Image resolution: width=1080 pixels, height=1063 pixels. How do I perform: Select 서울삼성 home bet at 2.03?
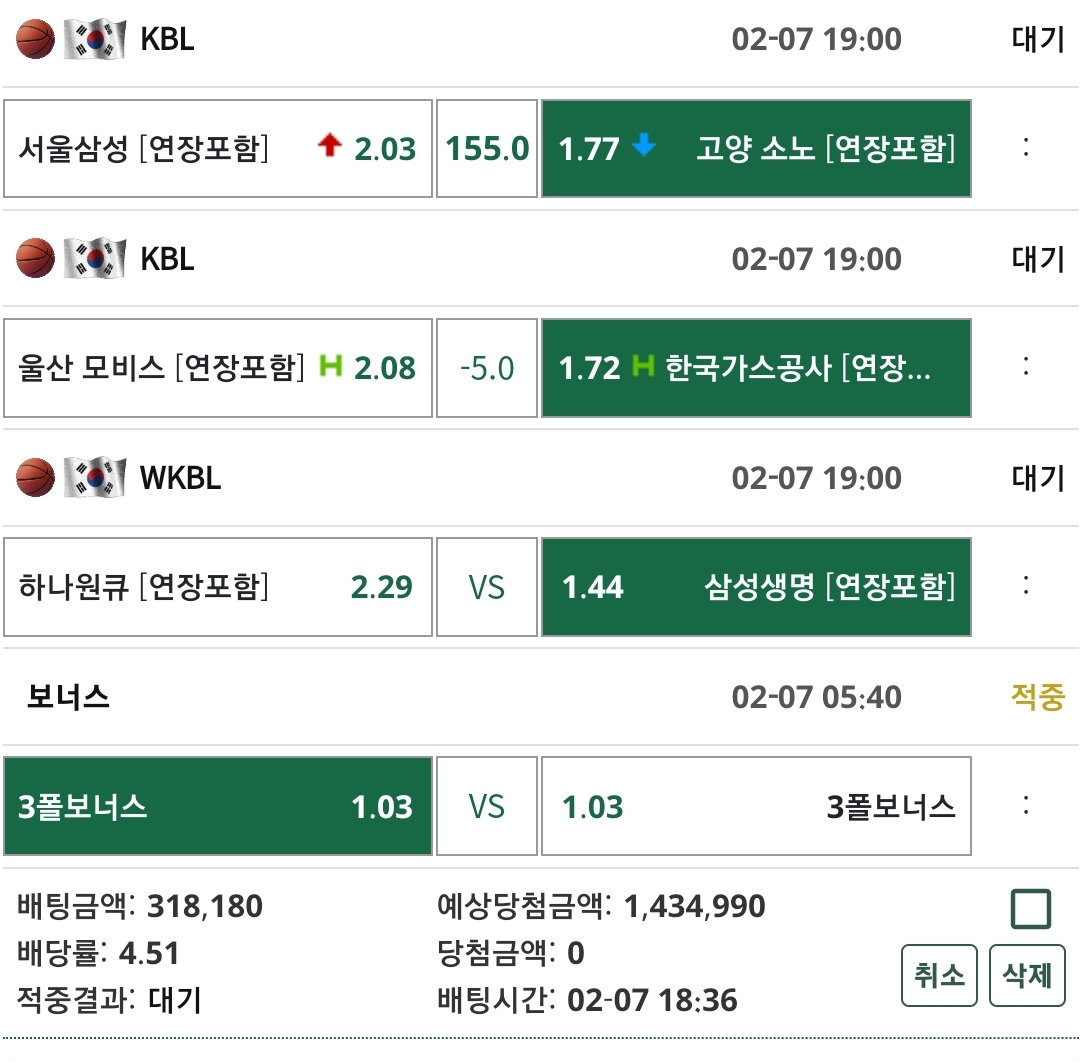(218, 148)
